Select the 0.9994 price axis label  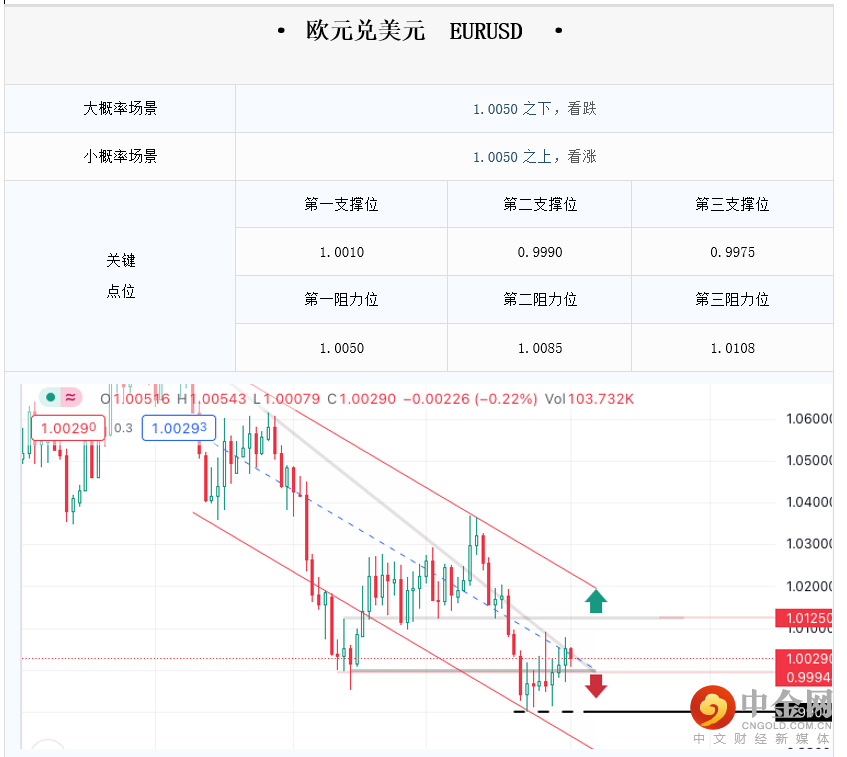[804, 678]
